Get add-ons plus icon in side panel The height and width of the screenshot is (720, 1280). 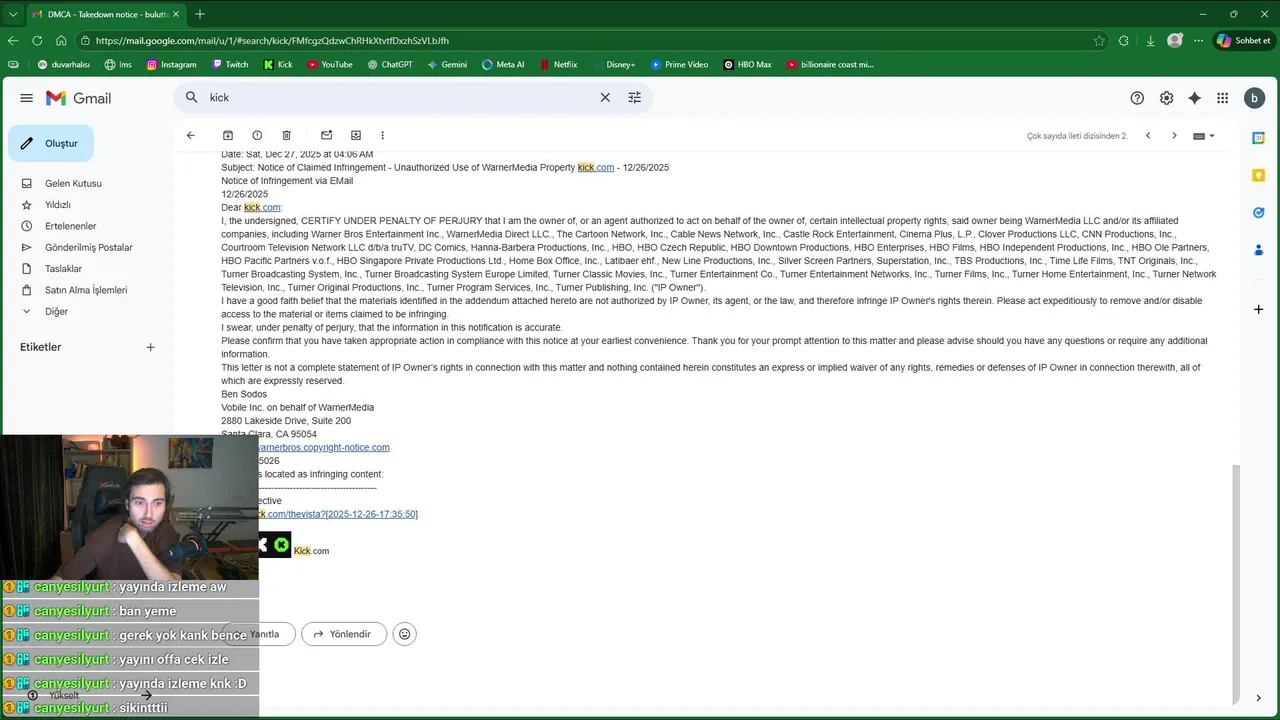click(x=1259, y=309)
